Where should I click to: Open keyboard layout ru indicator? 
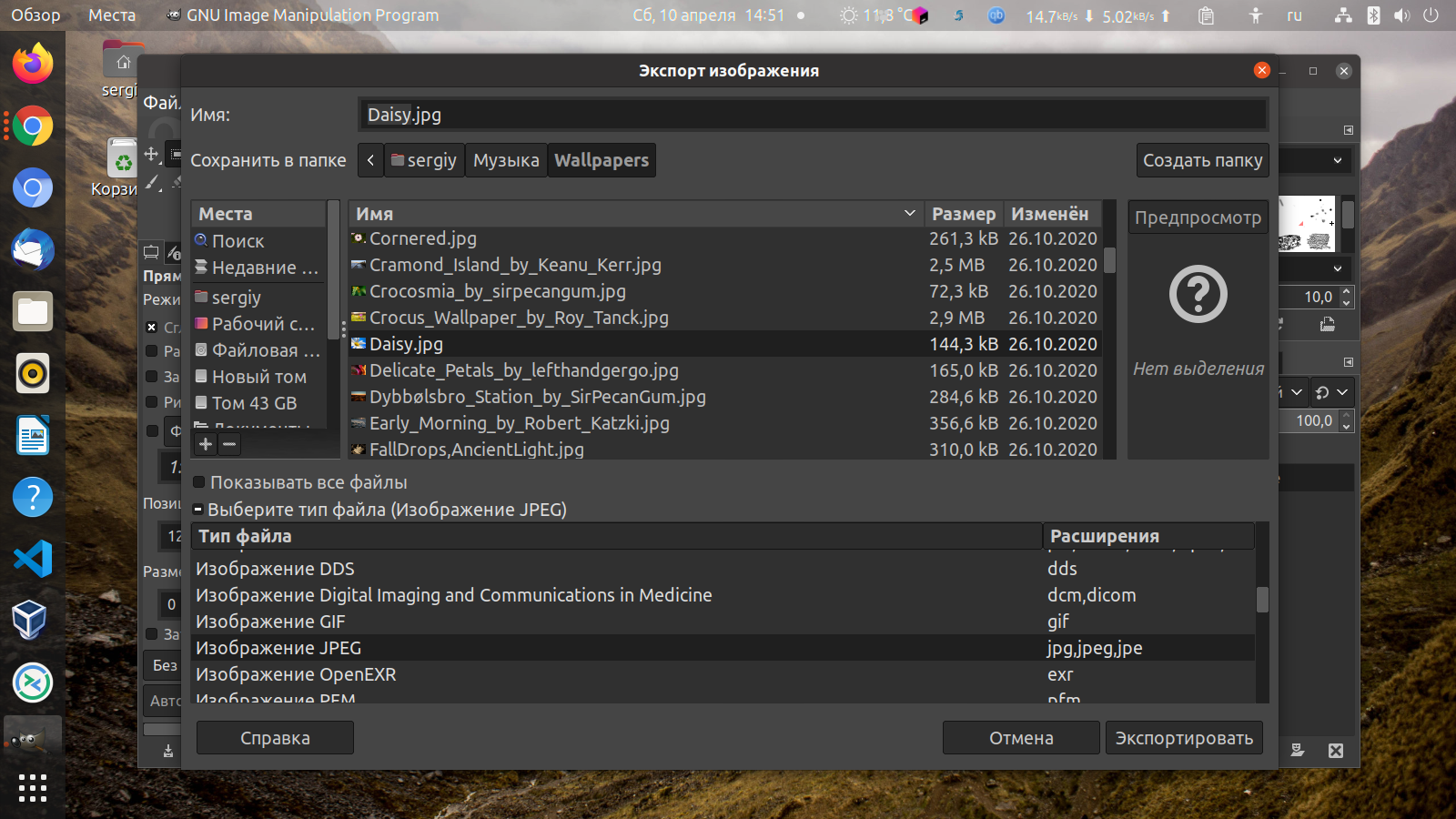pos(1295,15)
